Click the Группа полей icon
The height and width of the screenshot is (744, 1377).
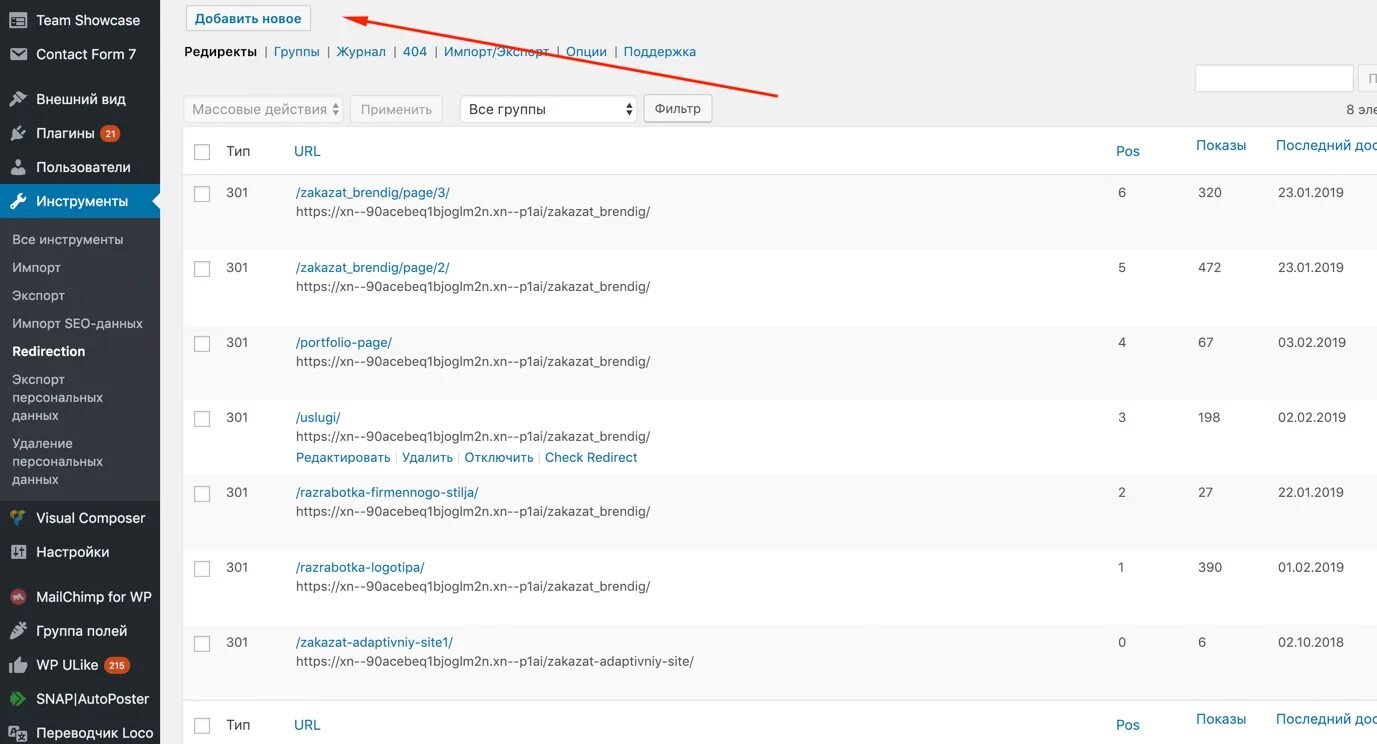[x=18, y=631]
